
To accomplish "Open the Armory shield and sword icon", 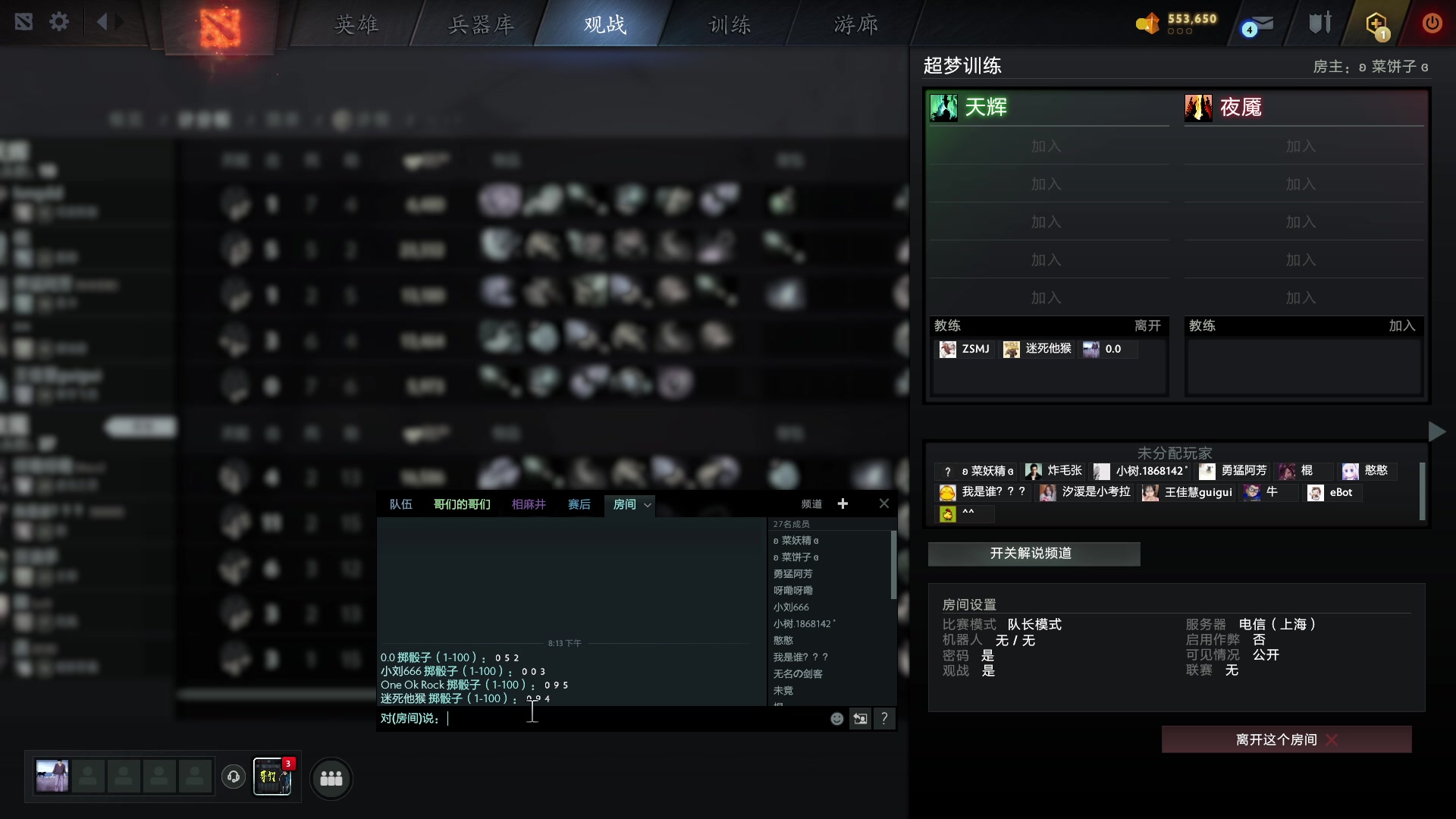I will 1318,23.
